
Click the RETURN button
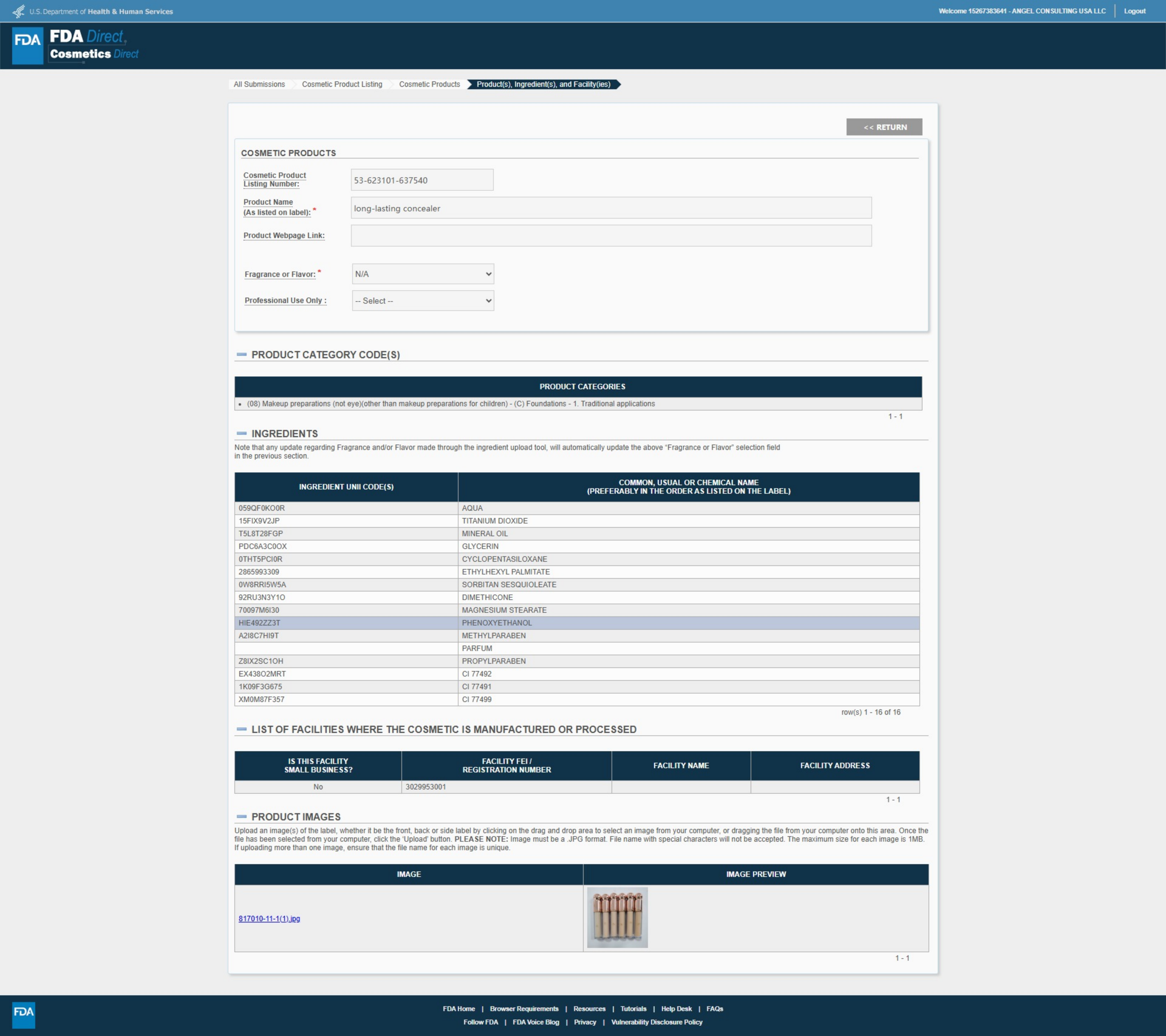click(884, 127)
